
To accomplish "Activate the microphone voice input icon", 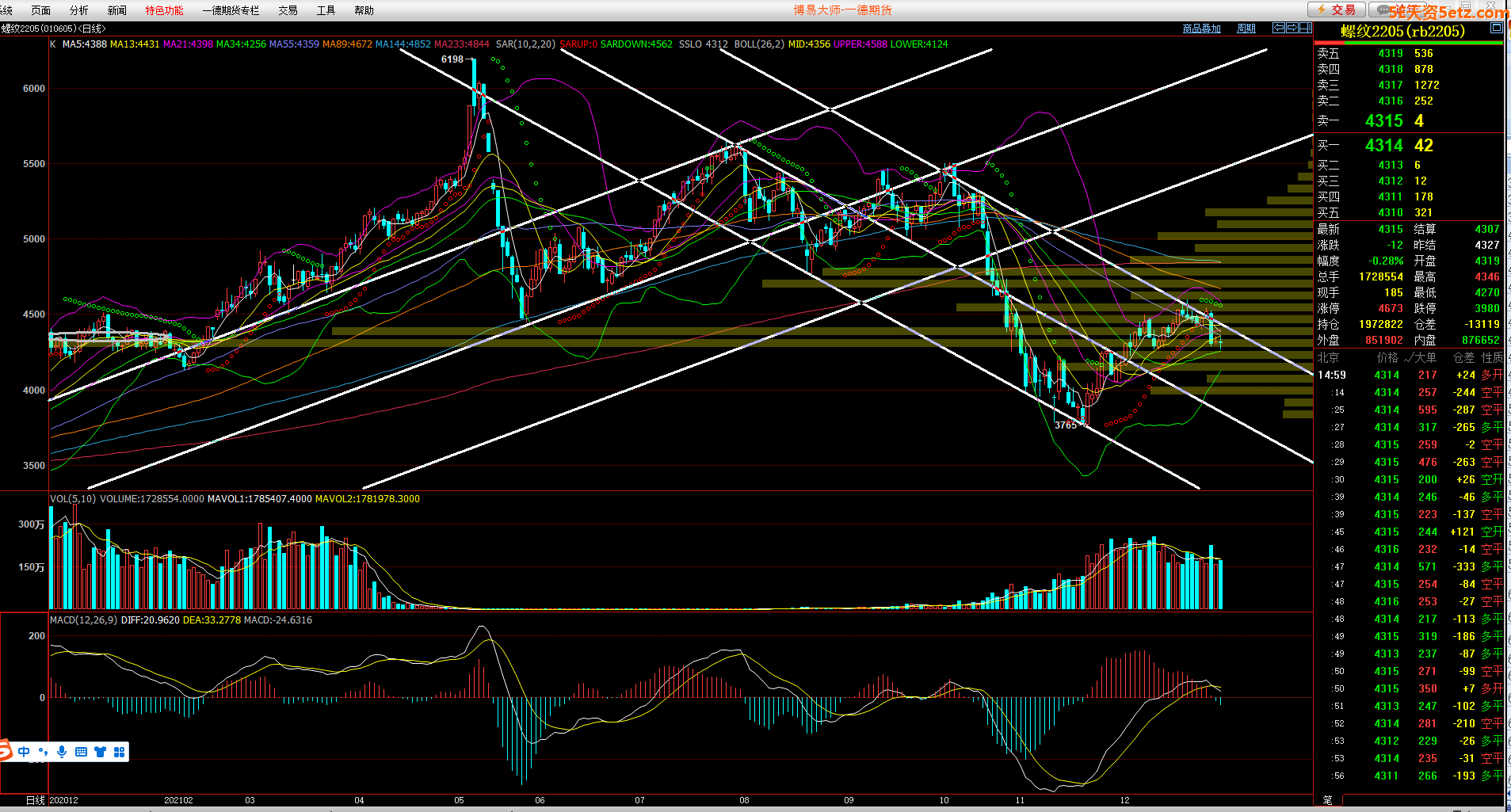I will (62, 752).
